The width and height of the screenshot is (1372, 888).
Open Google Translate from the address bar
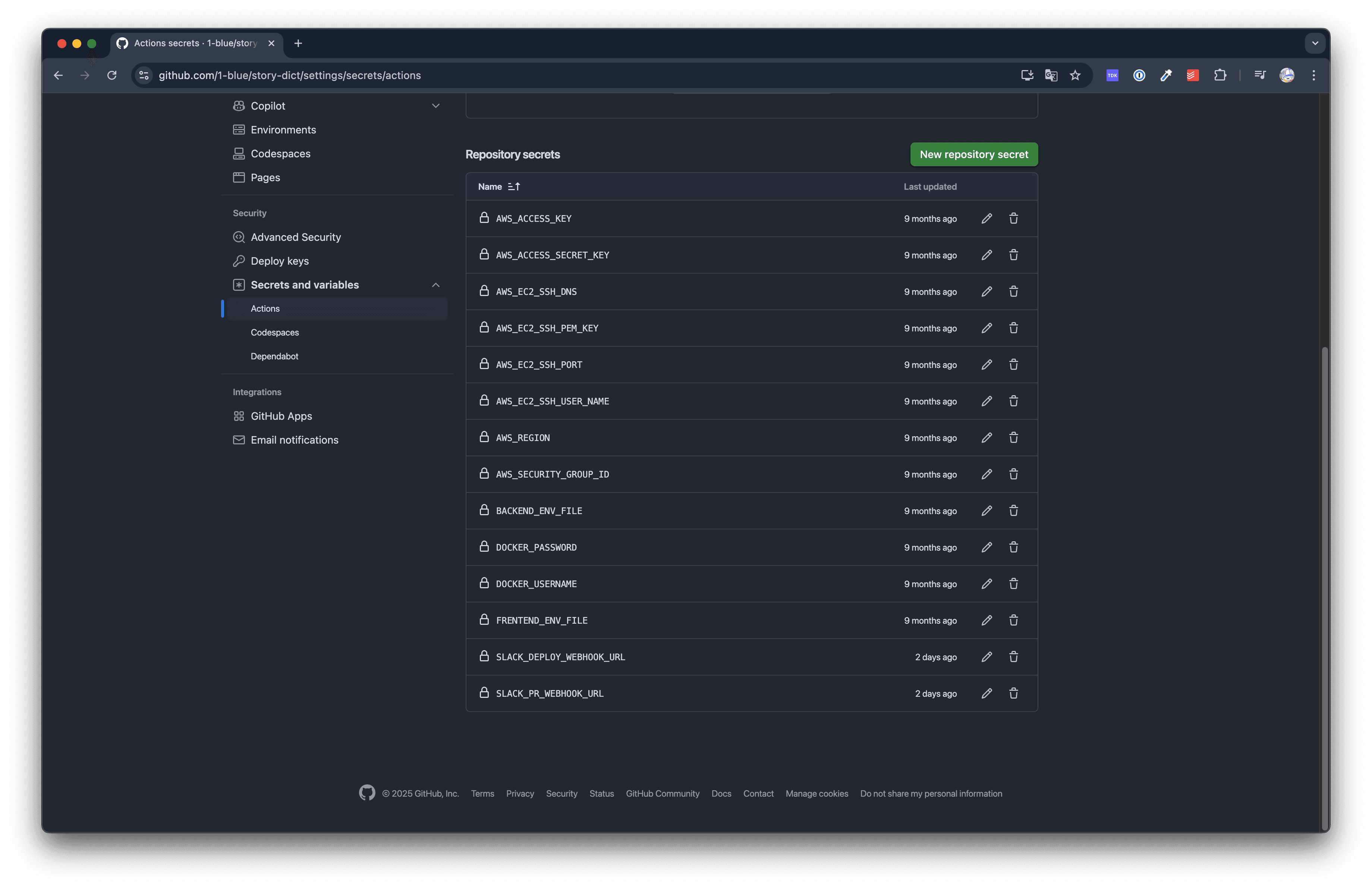(1051, 75)
